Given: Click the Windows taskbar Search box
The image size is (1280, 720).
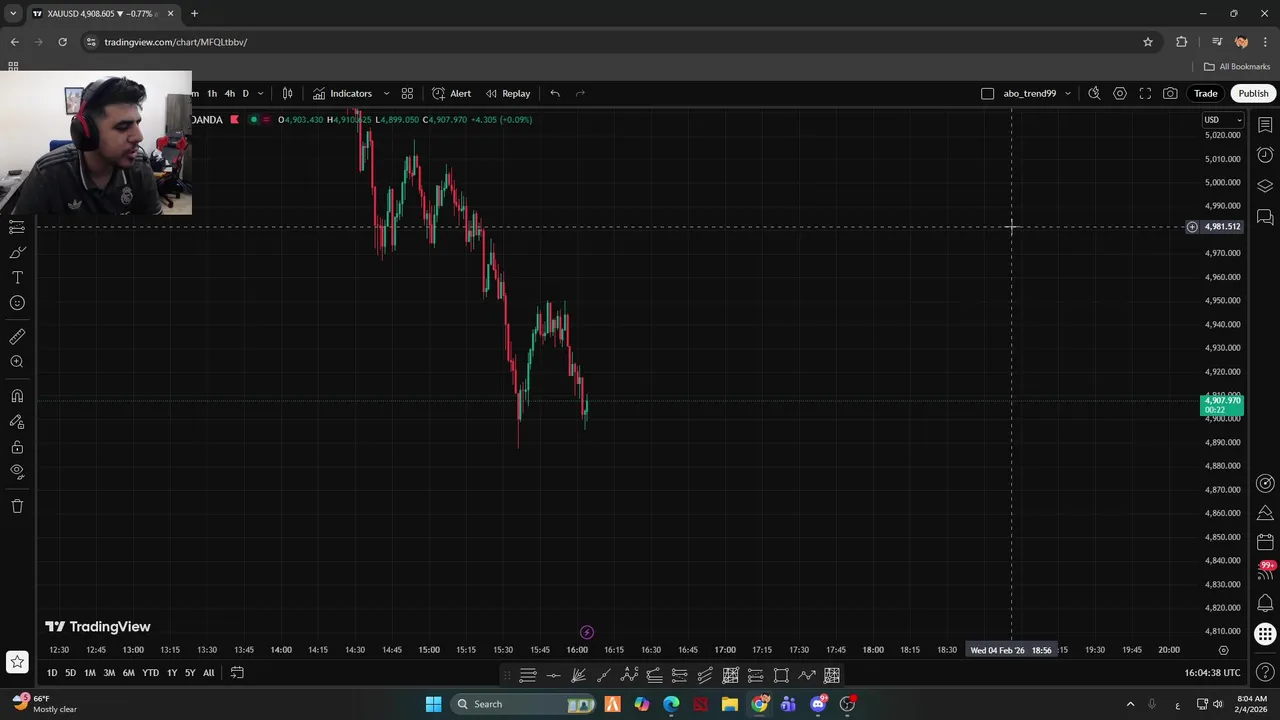Looking at the screenshot, I should click(x=524, y=704).
